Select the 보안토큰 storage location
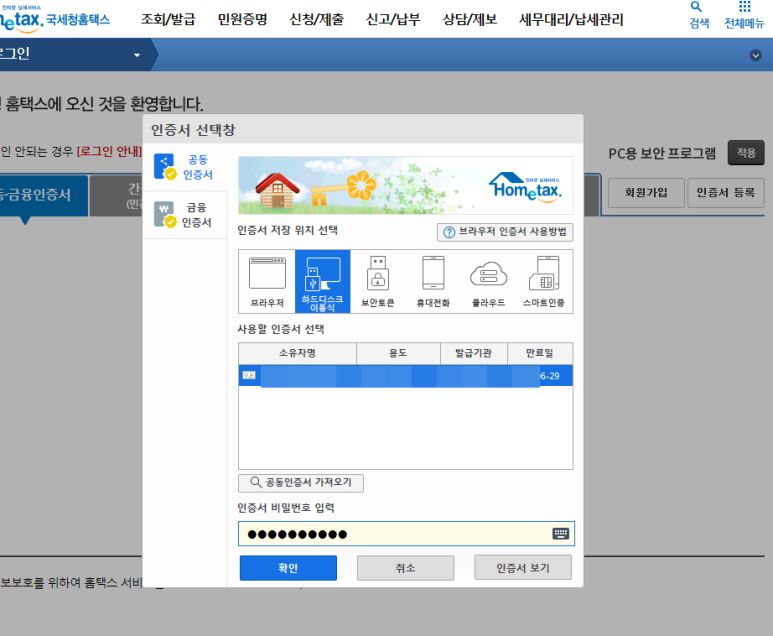This screenshot has width=773, height=636. 378,282
